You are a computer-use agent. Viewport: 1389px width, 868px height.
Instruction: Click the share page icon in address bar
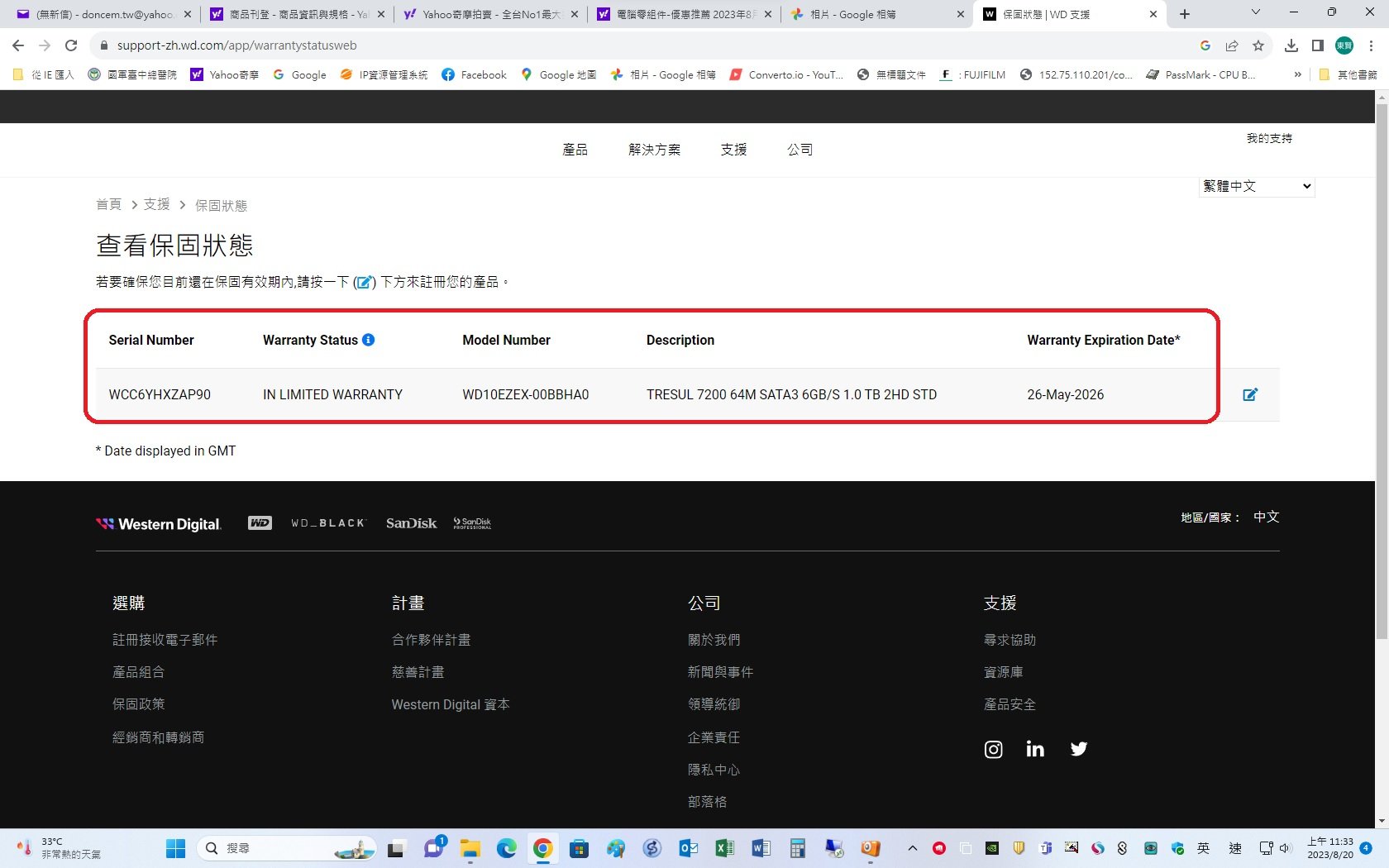point(1232,45)
